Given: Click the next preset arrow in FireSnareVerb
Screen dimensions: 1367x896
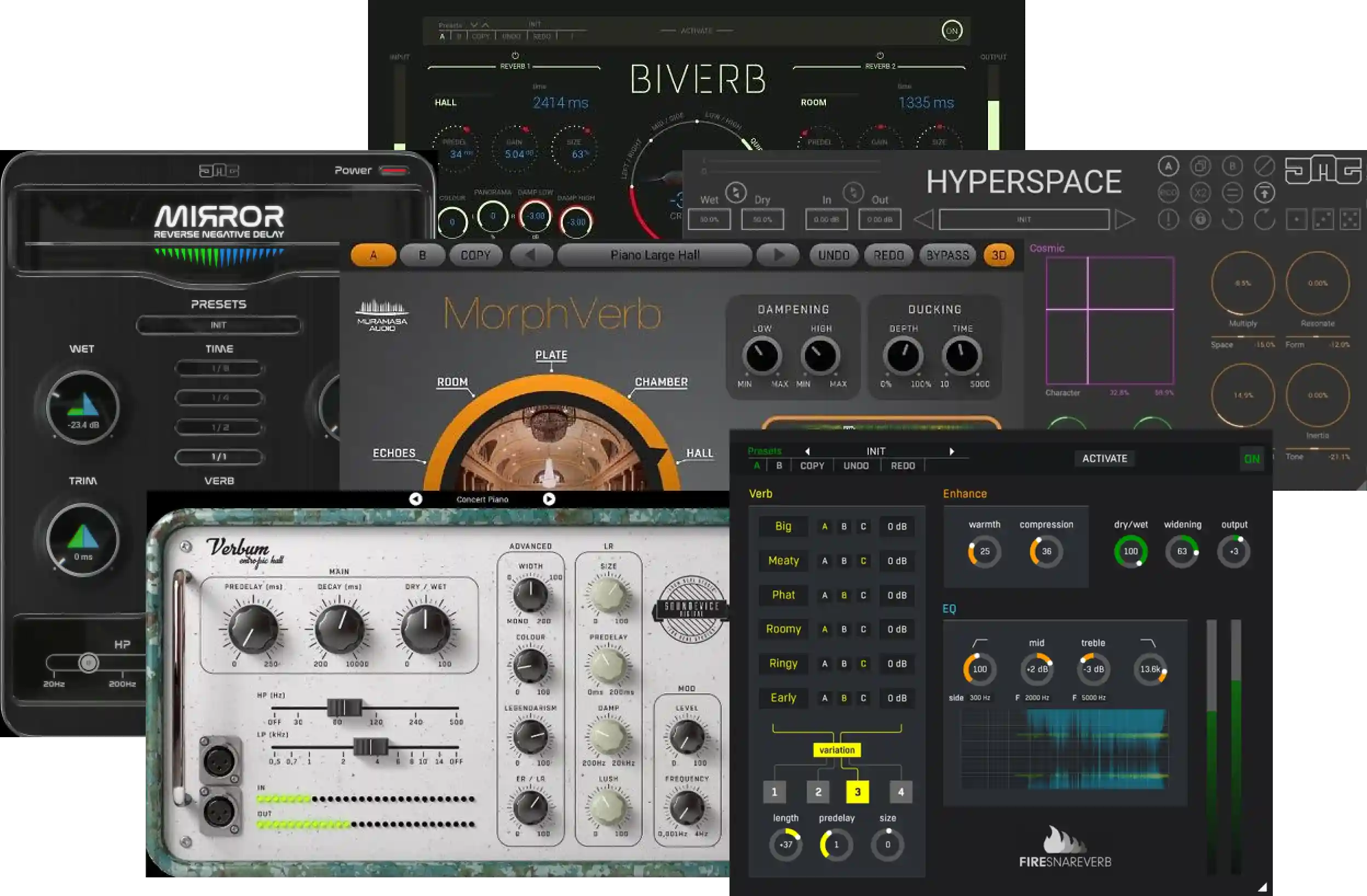Looking at the screenshot, I should (952, 451).
